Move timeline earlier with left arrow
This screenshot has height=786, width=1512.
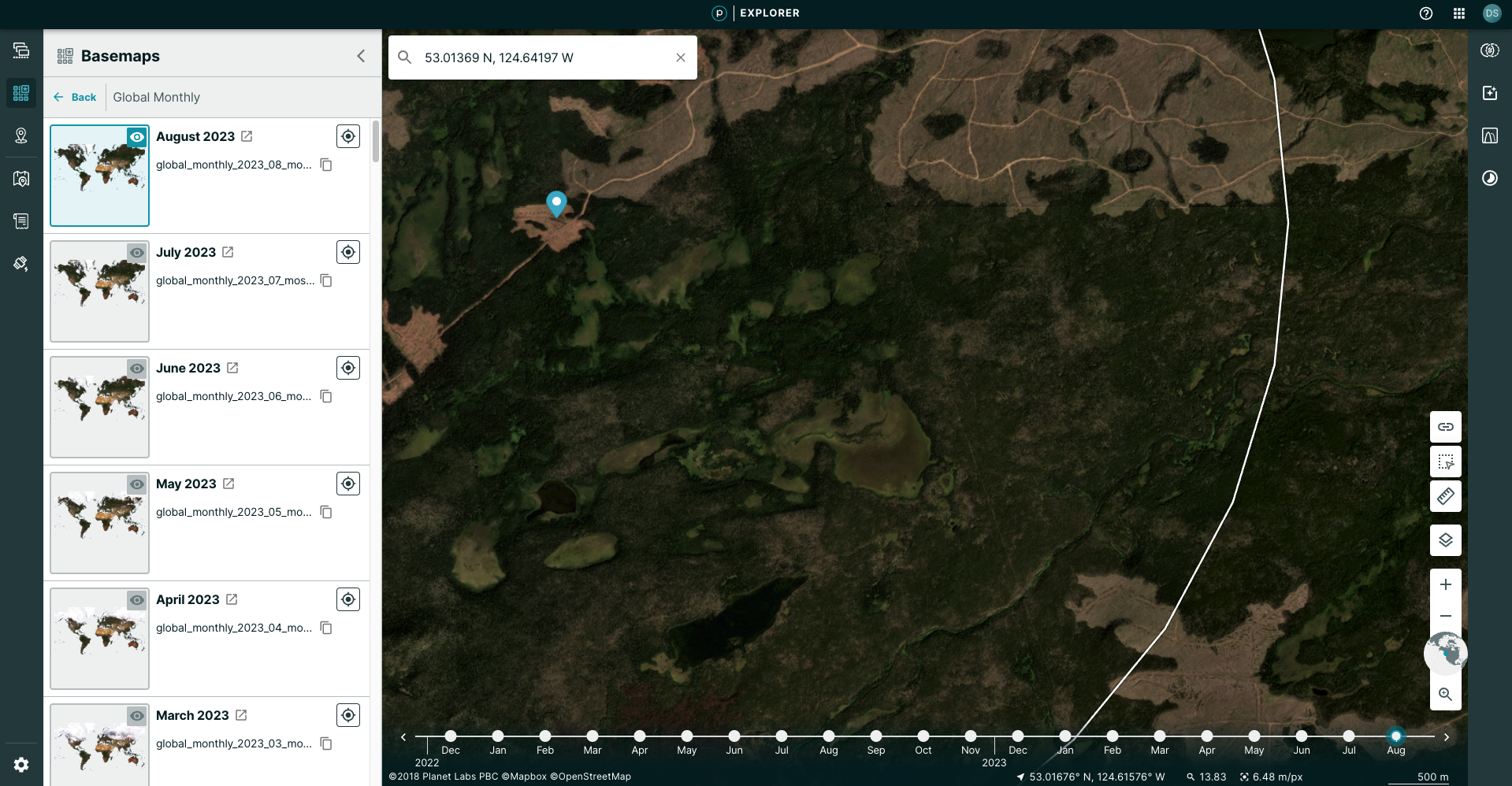click(x=403, y=737)
